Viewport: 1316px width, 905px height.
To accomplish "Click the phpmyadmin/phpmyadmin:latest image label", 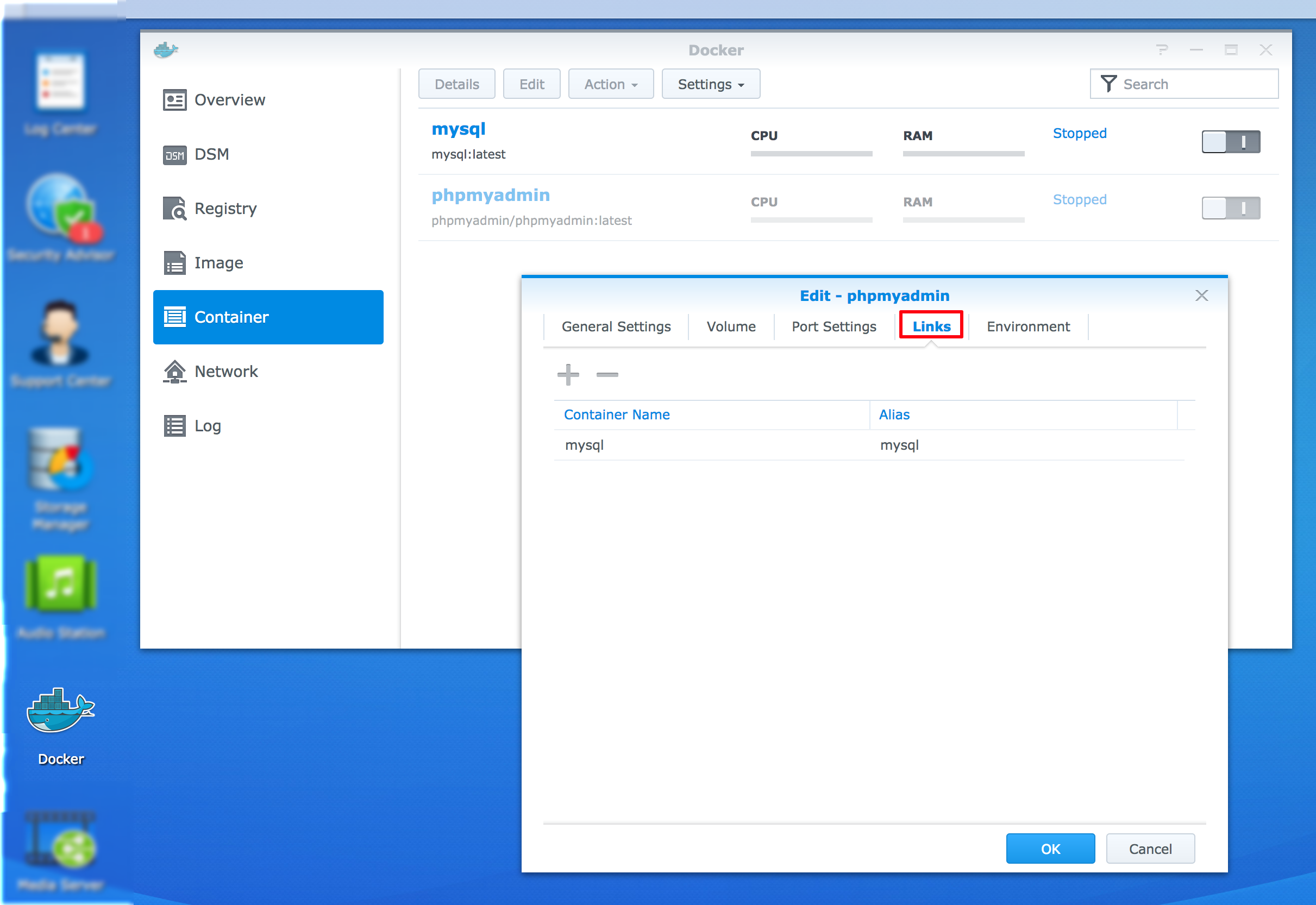I will click(531, 221).
